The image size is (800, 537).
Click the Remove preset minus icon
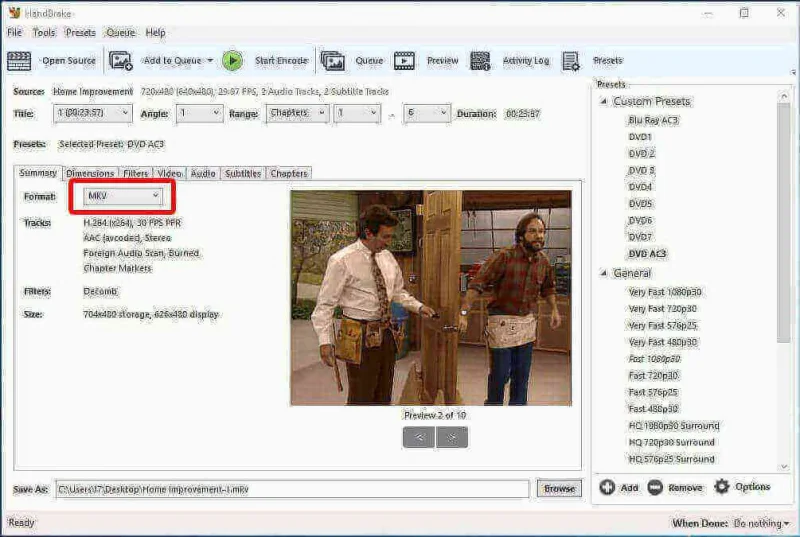655,487
